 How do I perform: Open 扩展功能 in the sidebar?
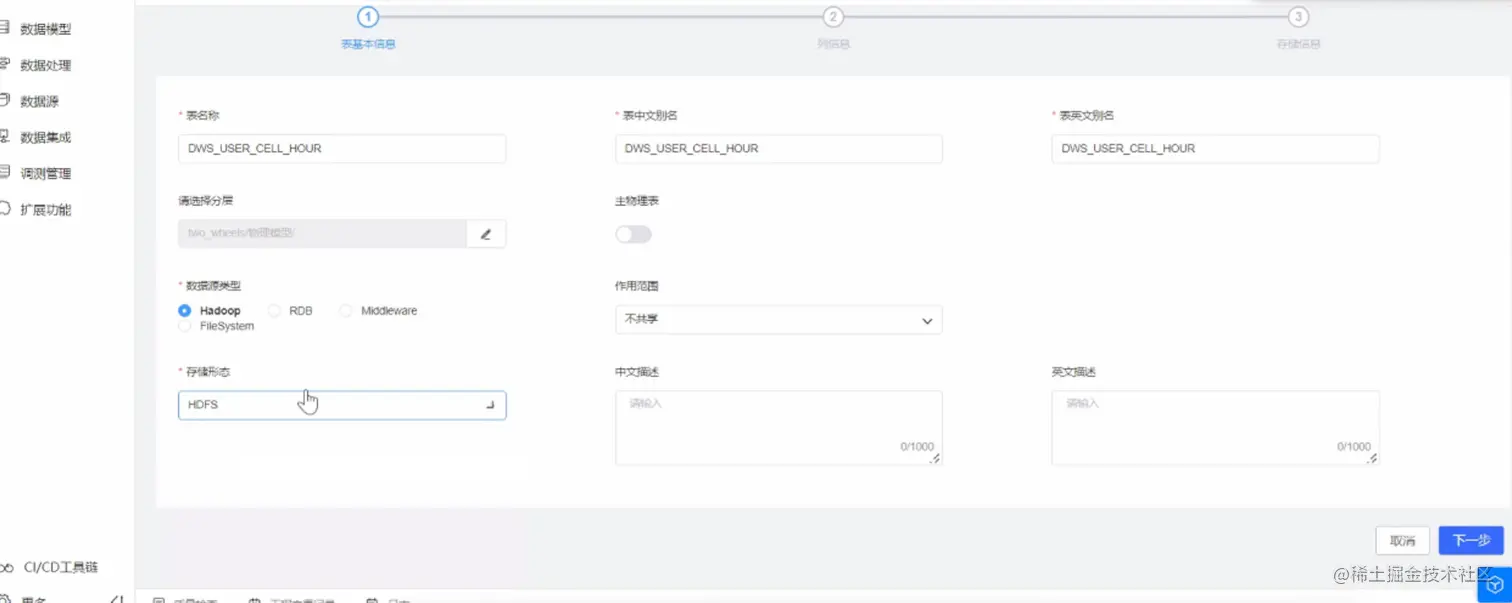click(x=46, y=210)
